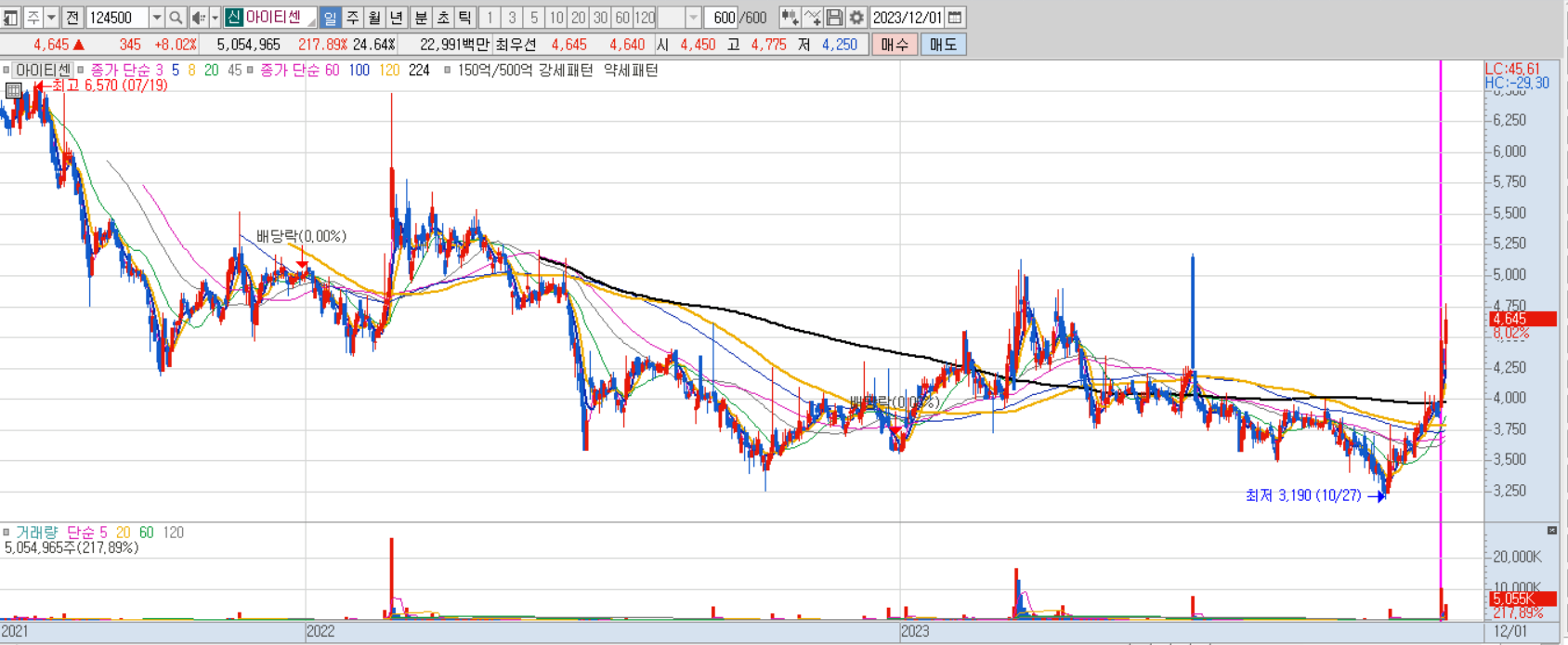Click the green 20 moving average legend
The image size is (1568, 645).
[212, 70]
